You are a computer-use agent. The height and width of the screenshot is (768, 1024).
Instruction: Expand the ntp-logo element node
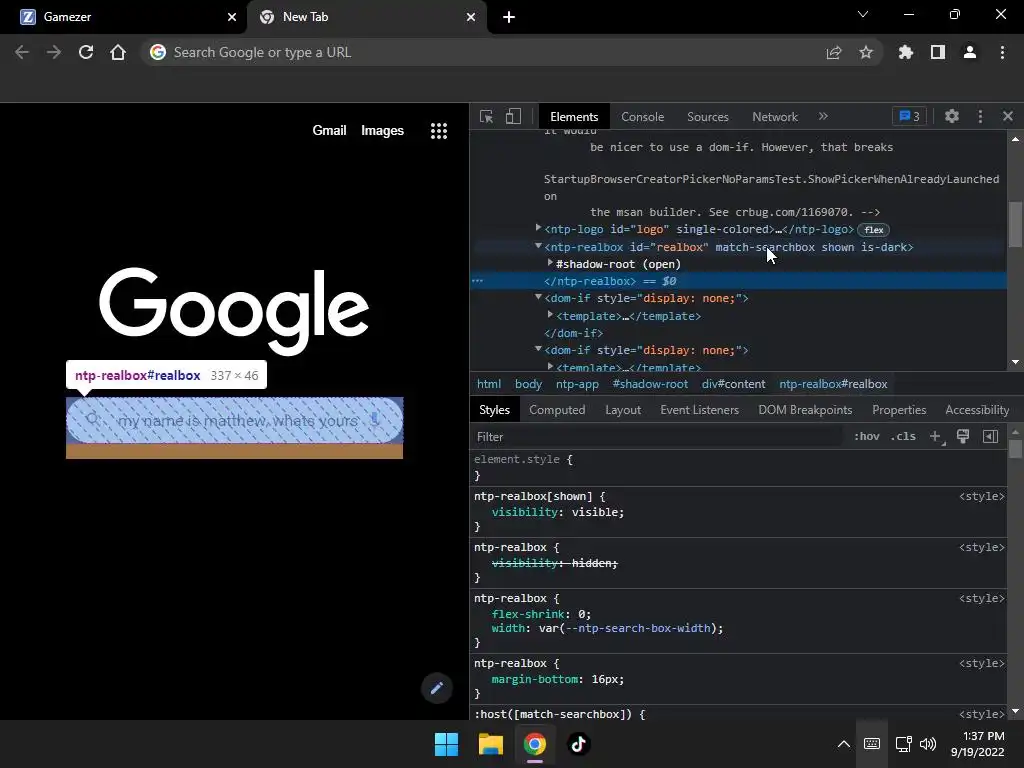[538, 228]
